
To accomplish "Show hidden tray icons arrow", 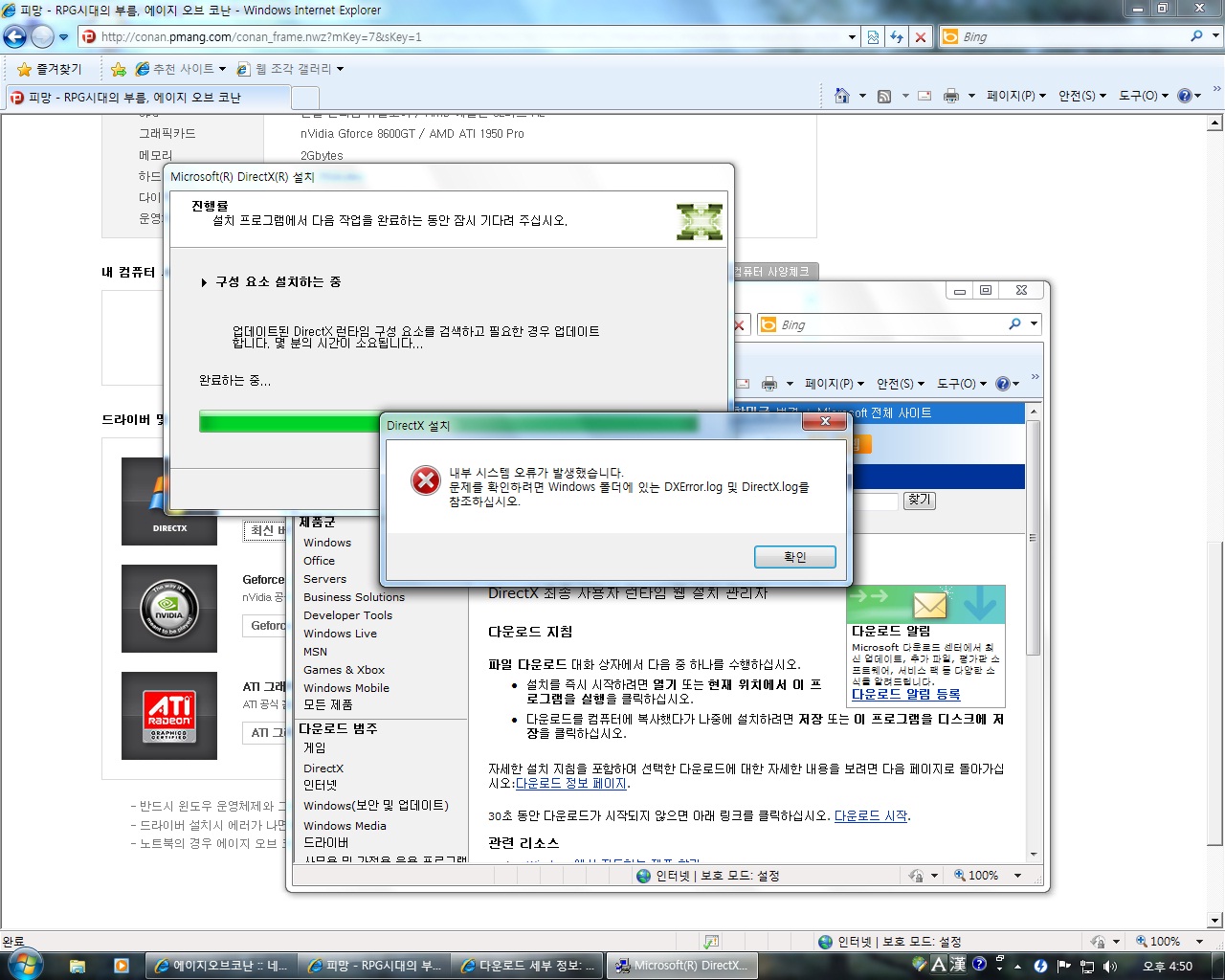I will pos(1017,967).
